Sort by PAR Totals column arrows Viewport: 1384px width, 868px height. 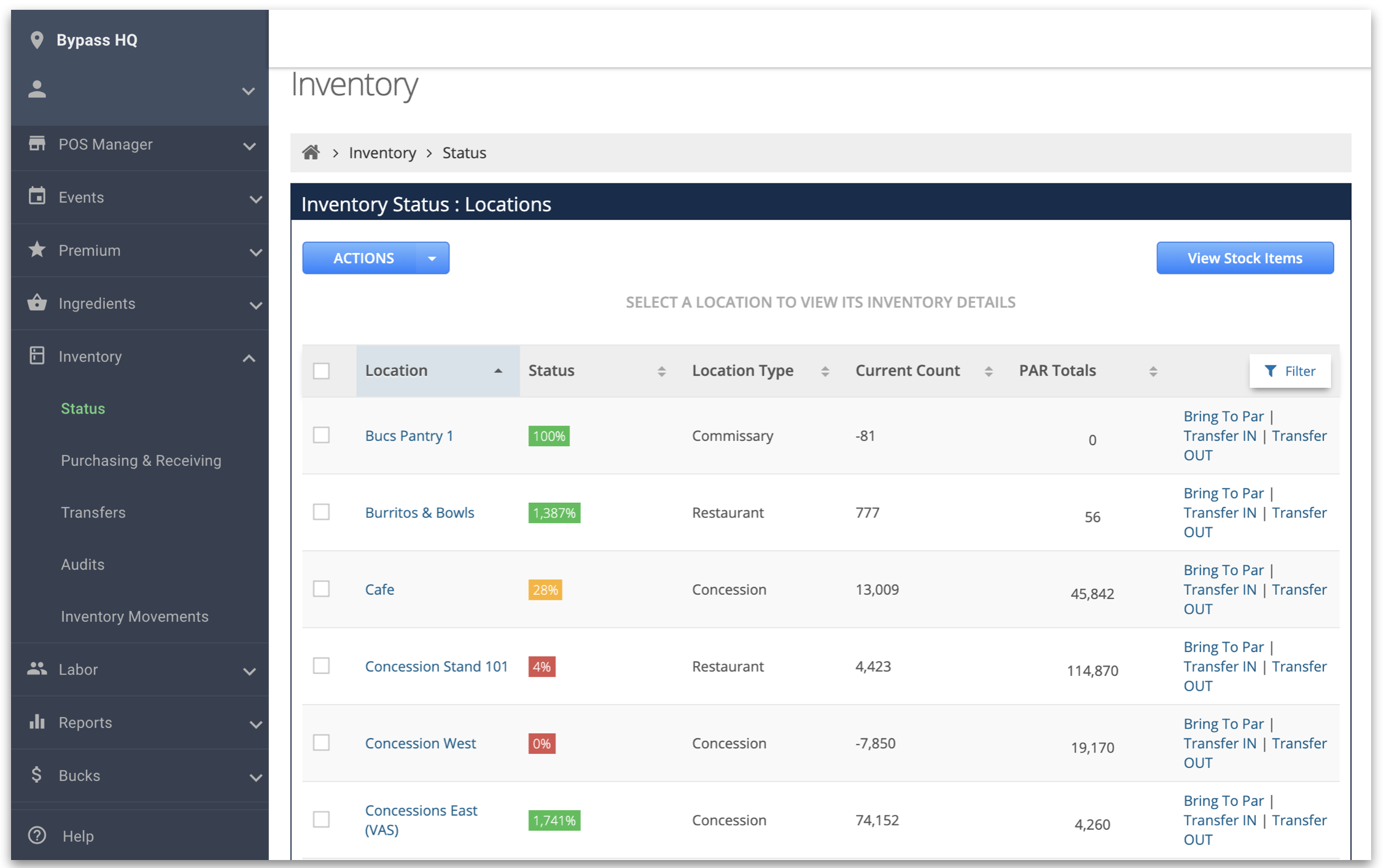pyautogui.click(x=1153, y=371)
